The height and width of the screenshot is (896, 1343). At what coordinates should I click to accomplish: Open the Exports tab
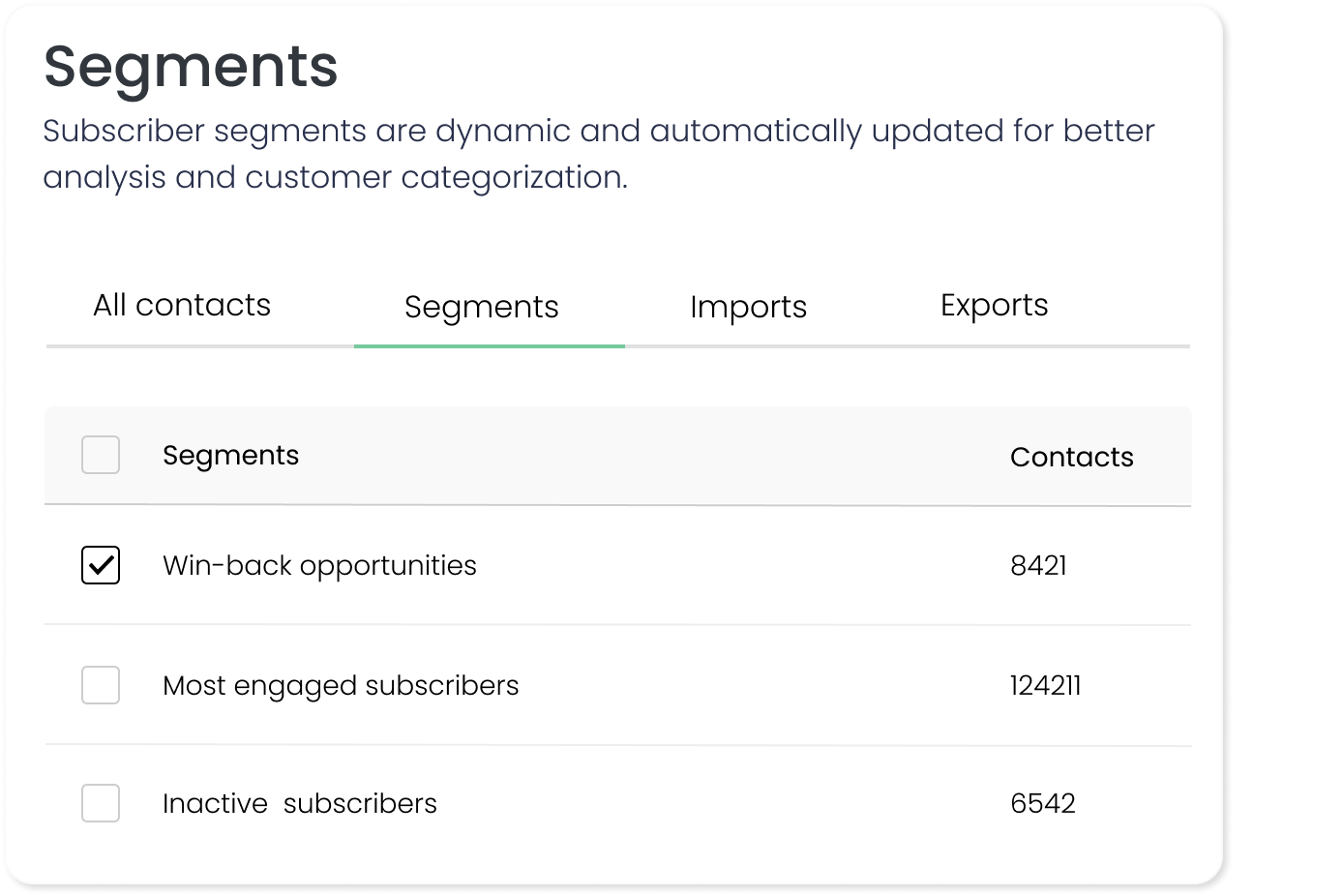click(994, 306)
